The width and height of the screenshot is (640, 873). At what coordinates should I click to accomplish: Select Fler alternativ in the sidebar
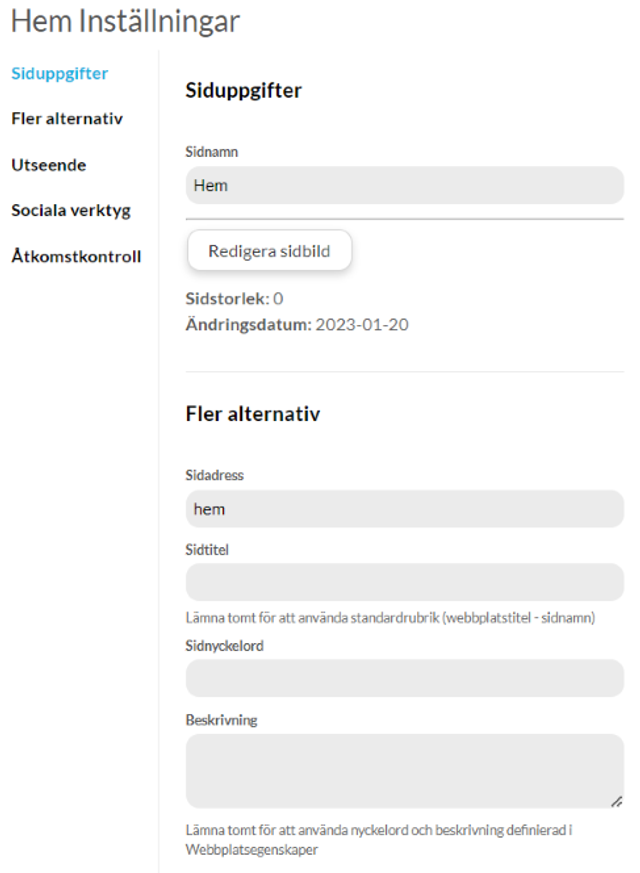tap(67, 119)
